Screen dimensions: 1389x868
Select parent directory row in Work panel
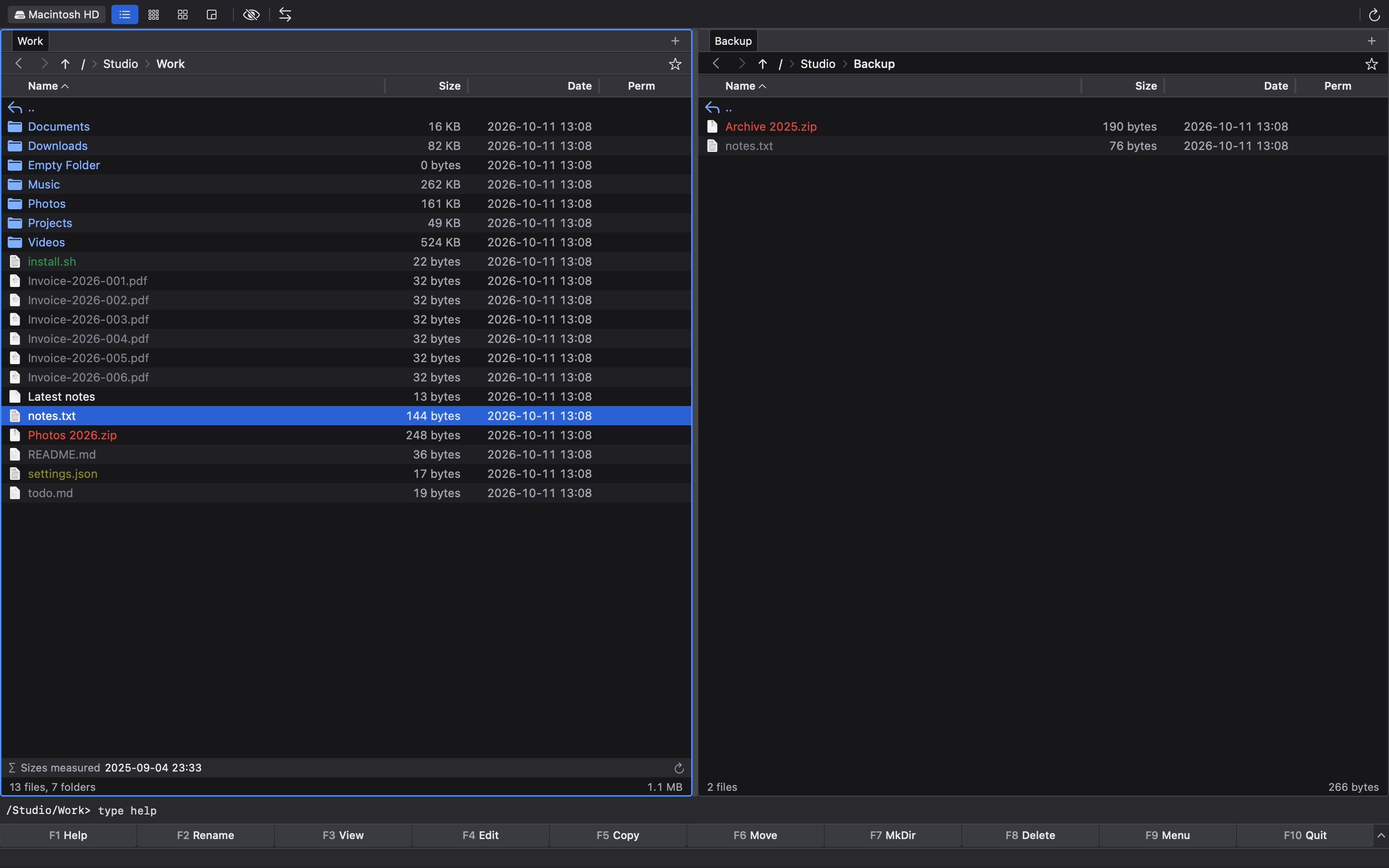point(346,108)
